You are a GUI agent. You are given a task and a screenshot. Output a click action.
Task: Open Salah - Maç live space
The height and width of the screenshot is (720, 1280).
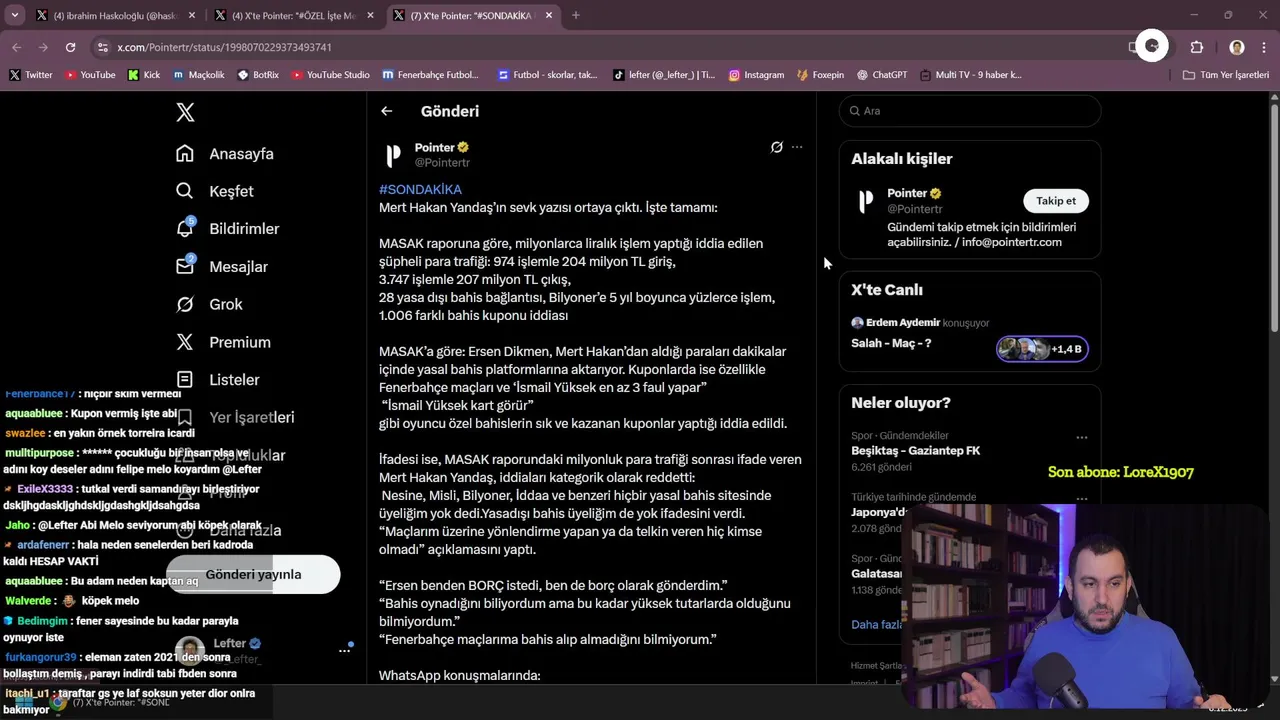coord(891,343)
